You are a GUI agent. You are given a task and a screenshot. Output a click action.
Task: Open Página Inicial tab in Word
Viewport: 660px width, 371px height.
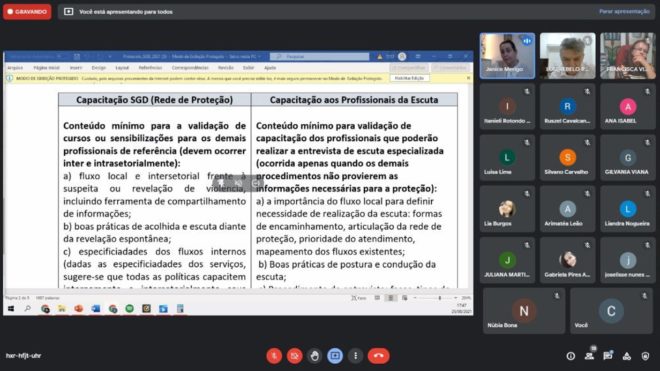pyautogui.click(x=46, y=67)
